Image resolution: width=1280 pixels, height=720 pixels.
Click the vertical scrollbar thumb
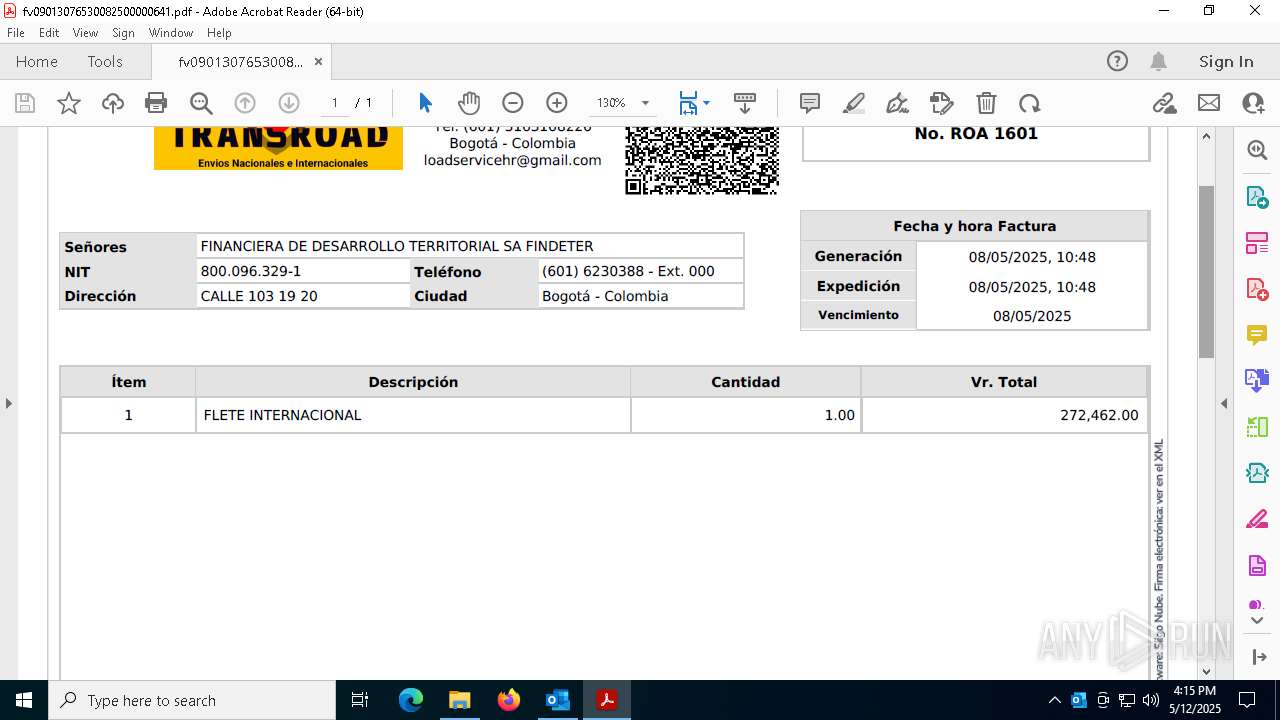pyautogui.click(x=1206, y=271)
